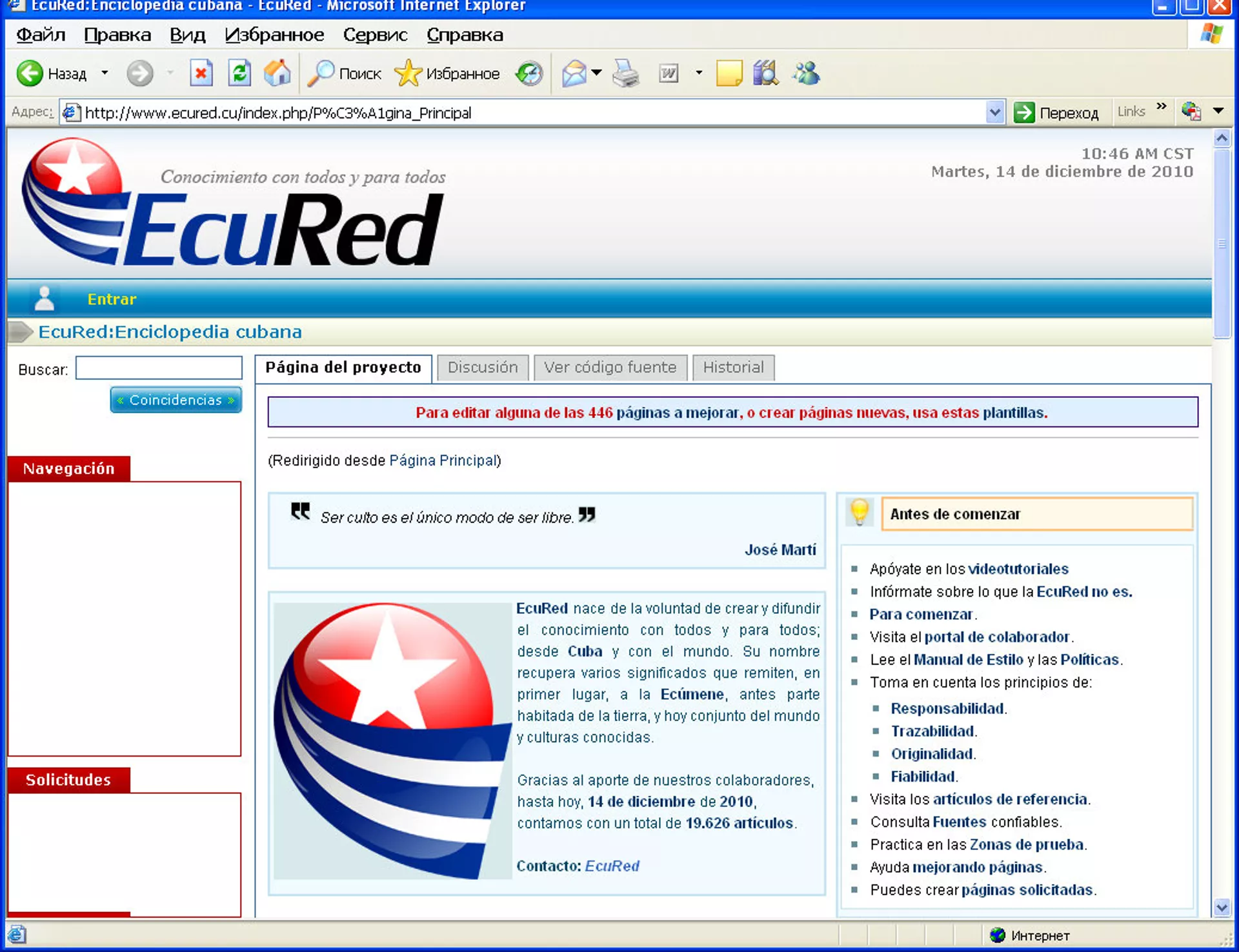Open the Ver código fuente tab
This screenshot has height=952, width=1239.
[x=610, y=368]
